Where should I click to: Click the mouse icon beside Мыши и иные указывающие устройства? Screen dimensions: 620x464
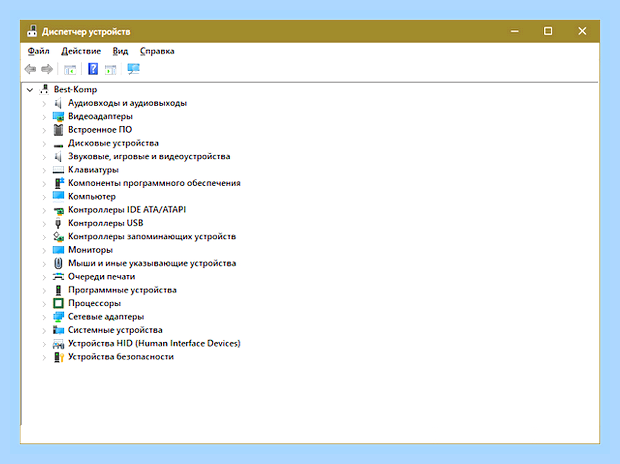58,263
